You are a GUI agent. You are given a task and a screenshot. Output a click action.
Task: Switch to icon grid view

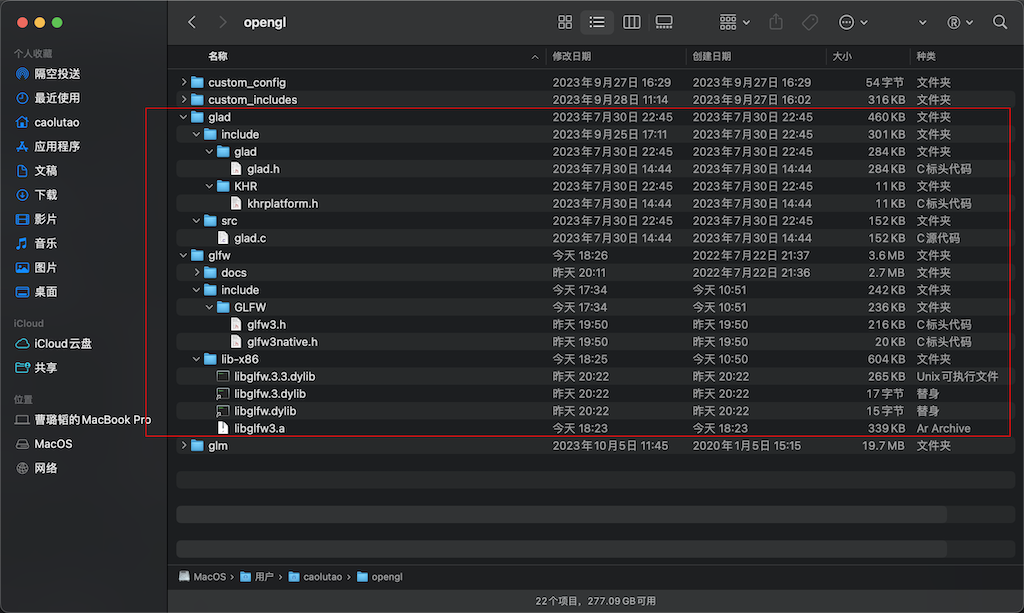(565, 22)
